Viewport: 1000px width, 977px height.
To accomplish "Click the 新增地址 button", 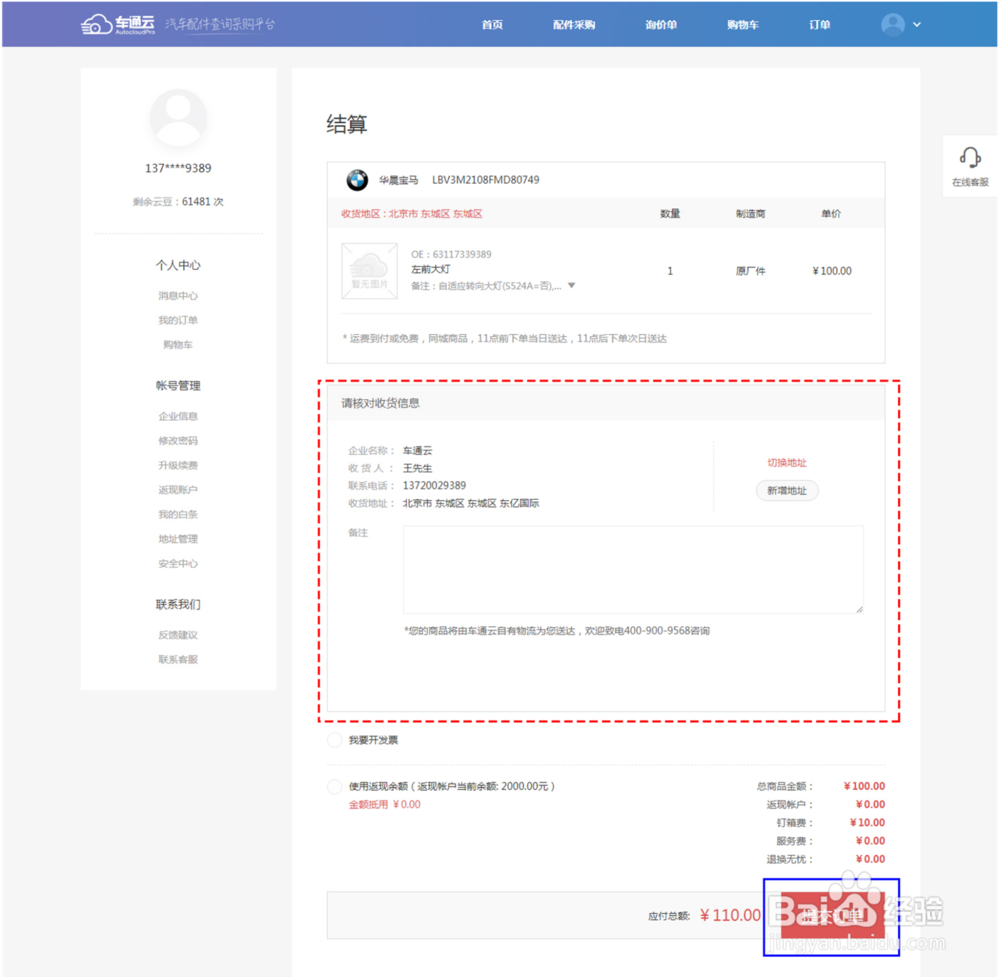I will [x=786, y=490].
